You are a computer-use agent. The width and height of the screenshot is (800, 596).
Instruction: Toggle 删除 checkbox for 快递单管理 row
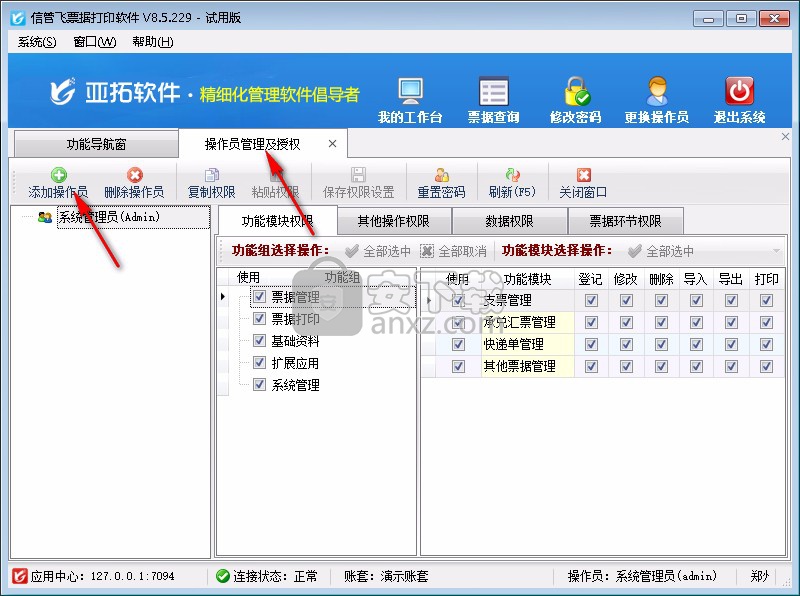pos(661,344)
